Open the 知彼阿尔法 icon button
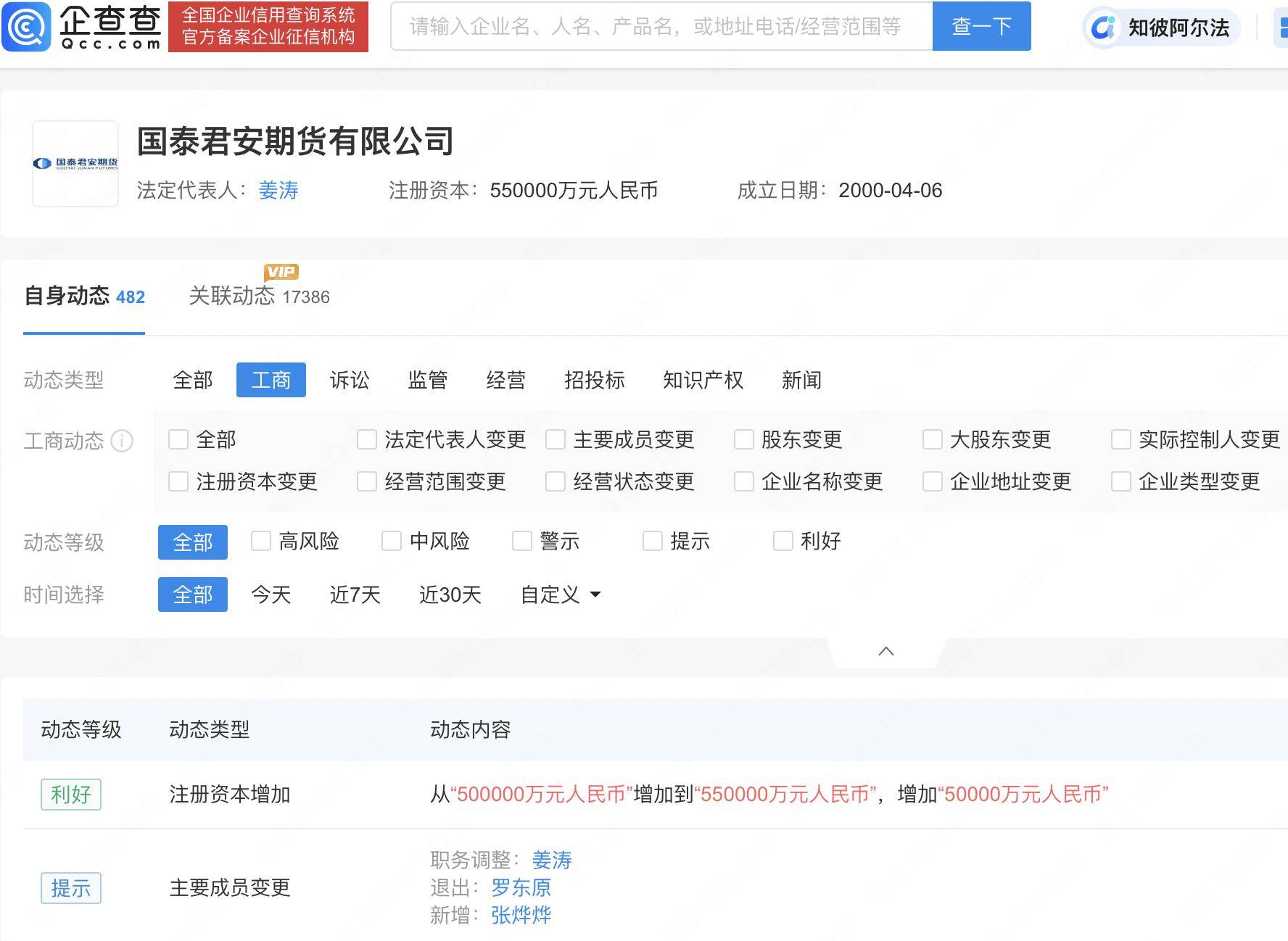The height and width of the screenshot is (941, 1288). point(1162,28)
